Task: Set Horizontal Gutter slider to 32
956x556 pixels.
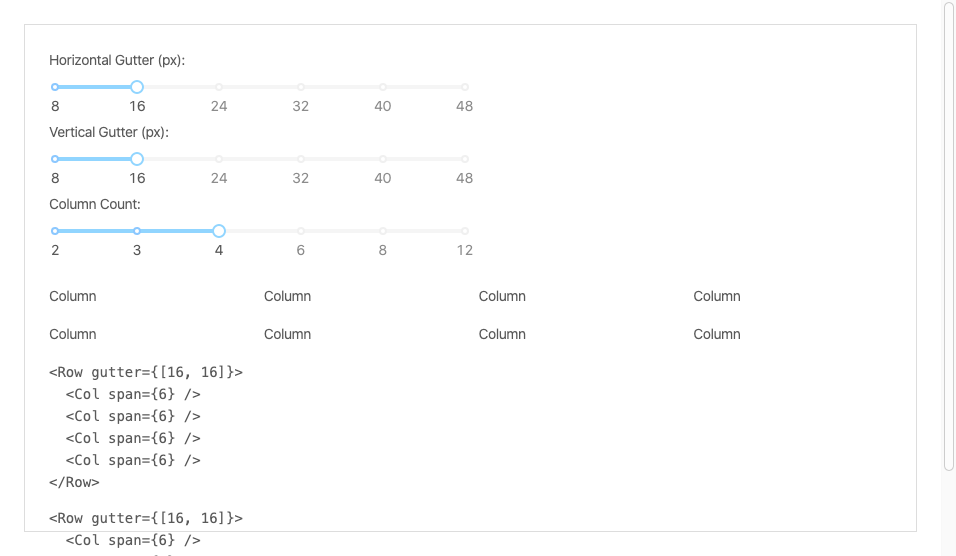Action: tap(301, 87)
